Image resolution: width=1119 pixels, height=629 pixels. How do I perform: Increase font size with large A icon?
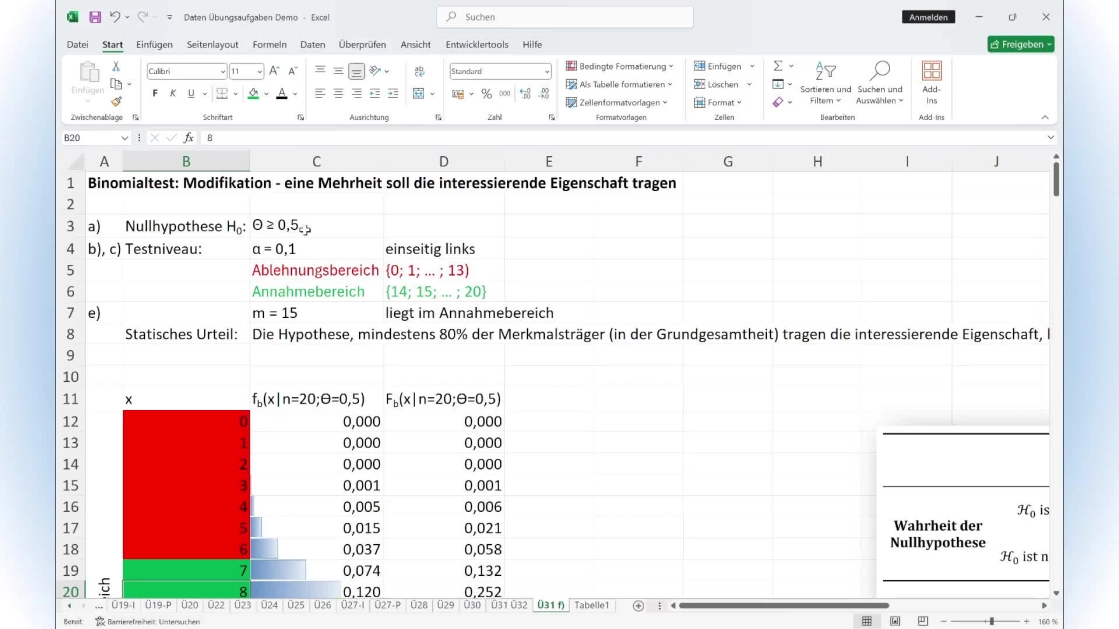[x=274, y=71]
